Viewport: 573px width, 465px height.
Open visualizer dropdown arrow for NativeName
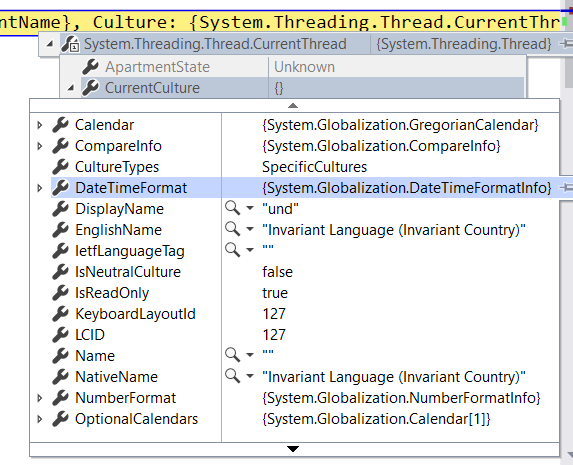[250, 376]
